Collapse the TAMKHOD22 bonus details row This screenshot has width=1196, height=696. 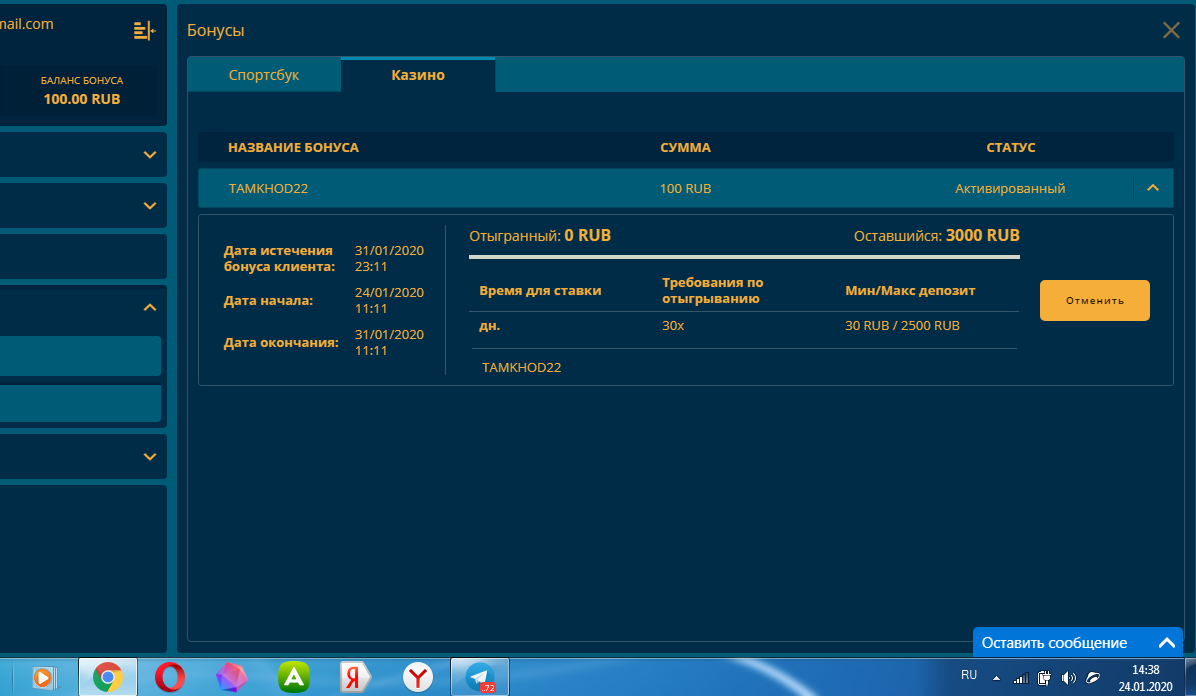(x=1152, y=187)
